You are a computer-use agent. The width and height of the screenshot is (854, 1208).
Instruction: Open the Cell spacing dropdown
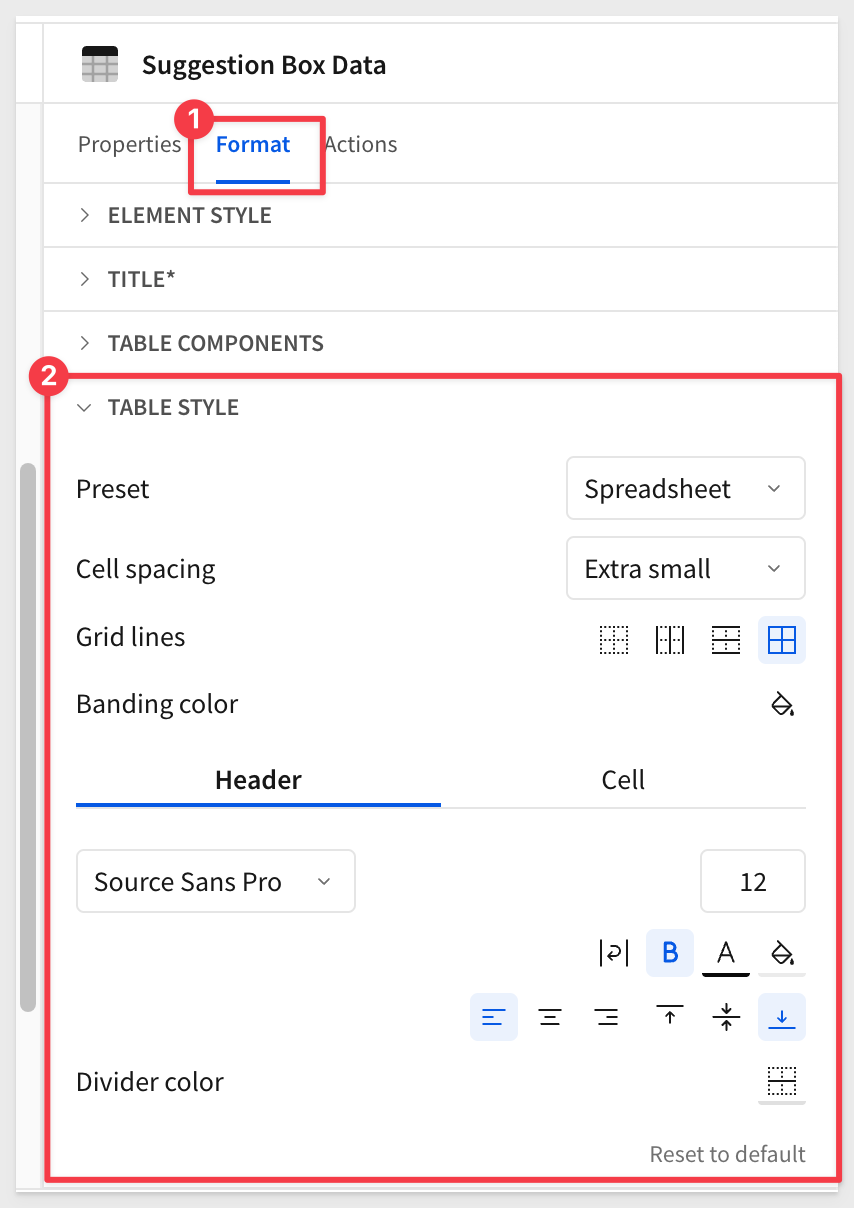(x=686, y=568)
